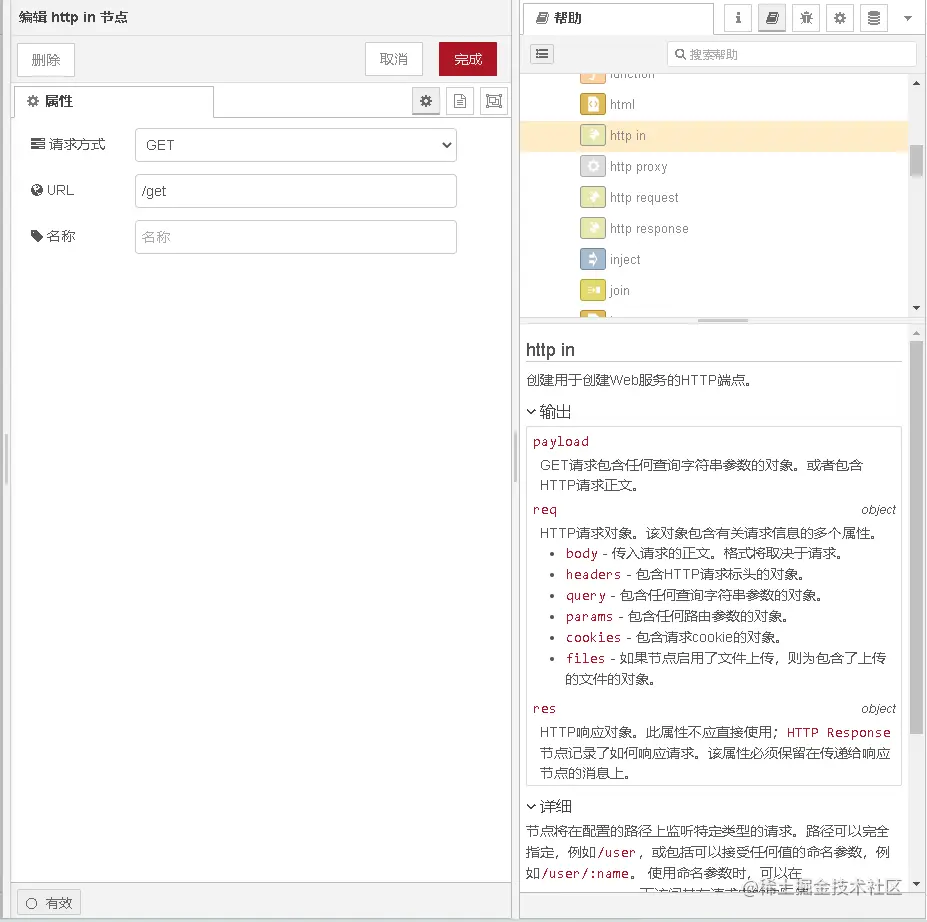Open the info sidebar tab icon
Image resolution: width=927 pixels, height=922 pixels.
coord(738,18)
